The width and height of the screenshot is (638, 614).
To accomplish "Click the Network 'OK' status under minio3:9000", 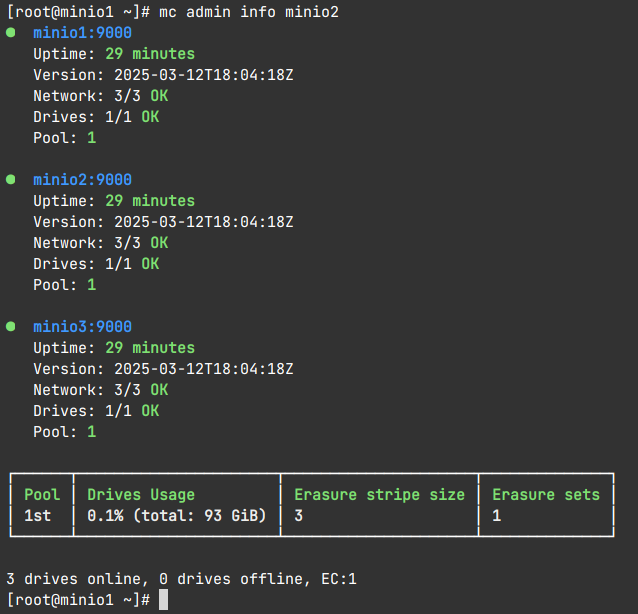I will coord(159,390).
